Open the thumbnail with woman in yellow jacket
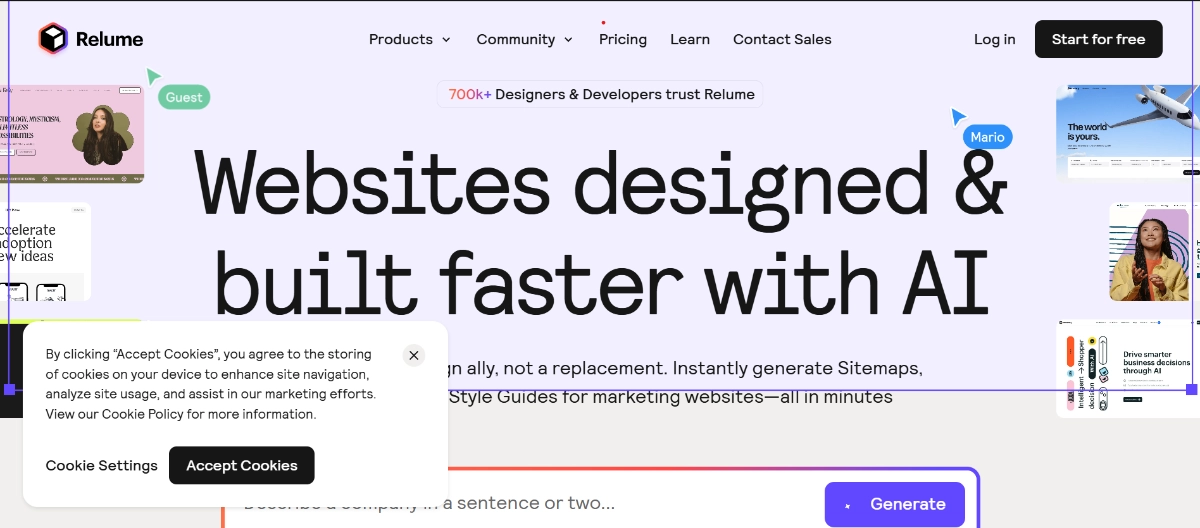Screen dimensions: 1200x528 click(1155, 251)
